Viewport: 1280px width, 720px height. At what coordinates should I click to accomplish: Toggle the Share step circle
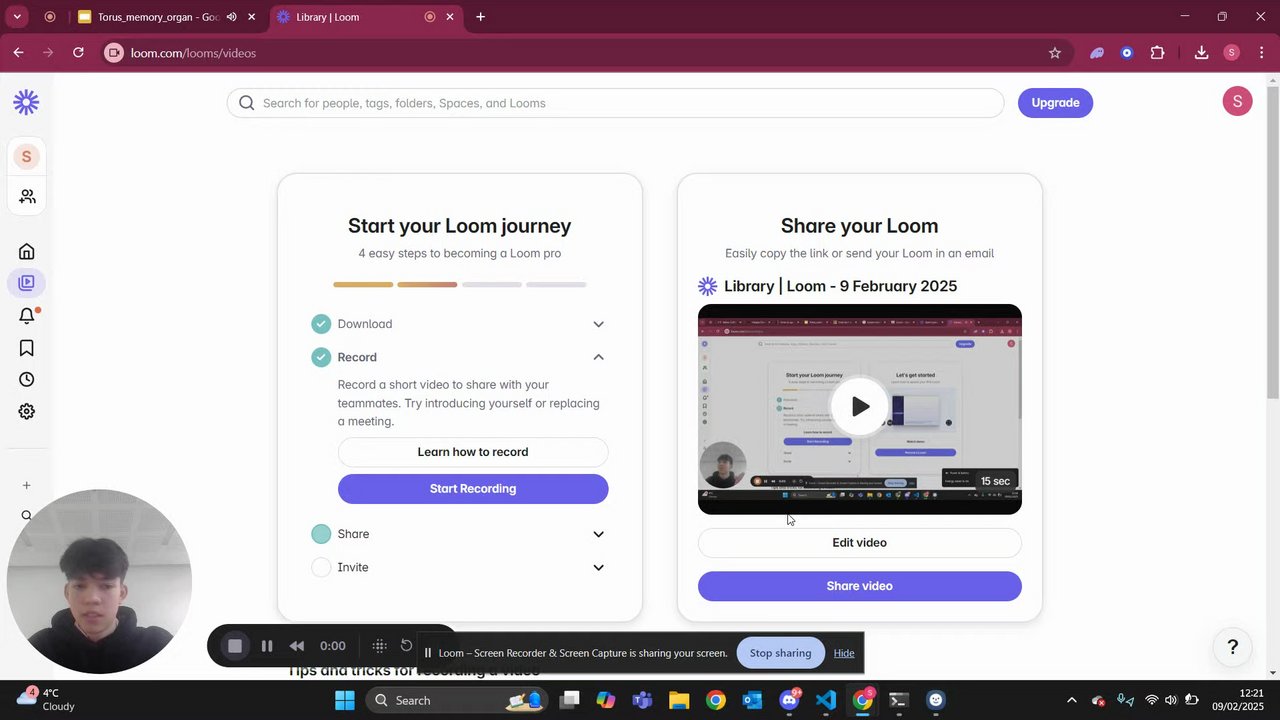[x=321, y=534]
